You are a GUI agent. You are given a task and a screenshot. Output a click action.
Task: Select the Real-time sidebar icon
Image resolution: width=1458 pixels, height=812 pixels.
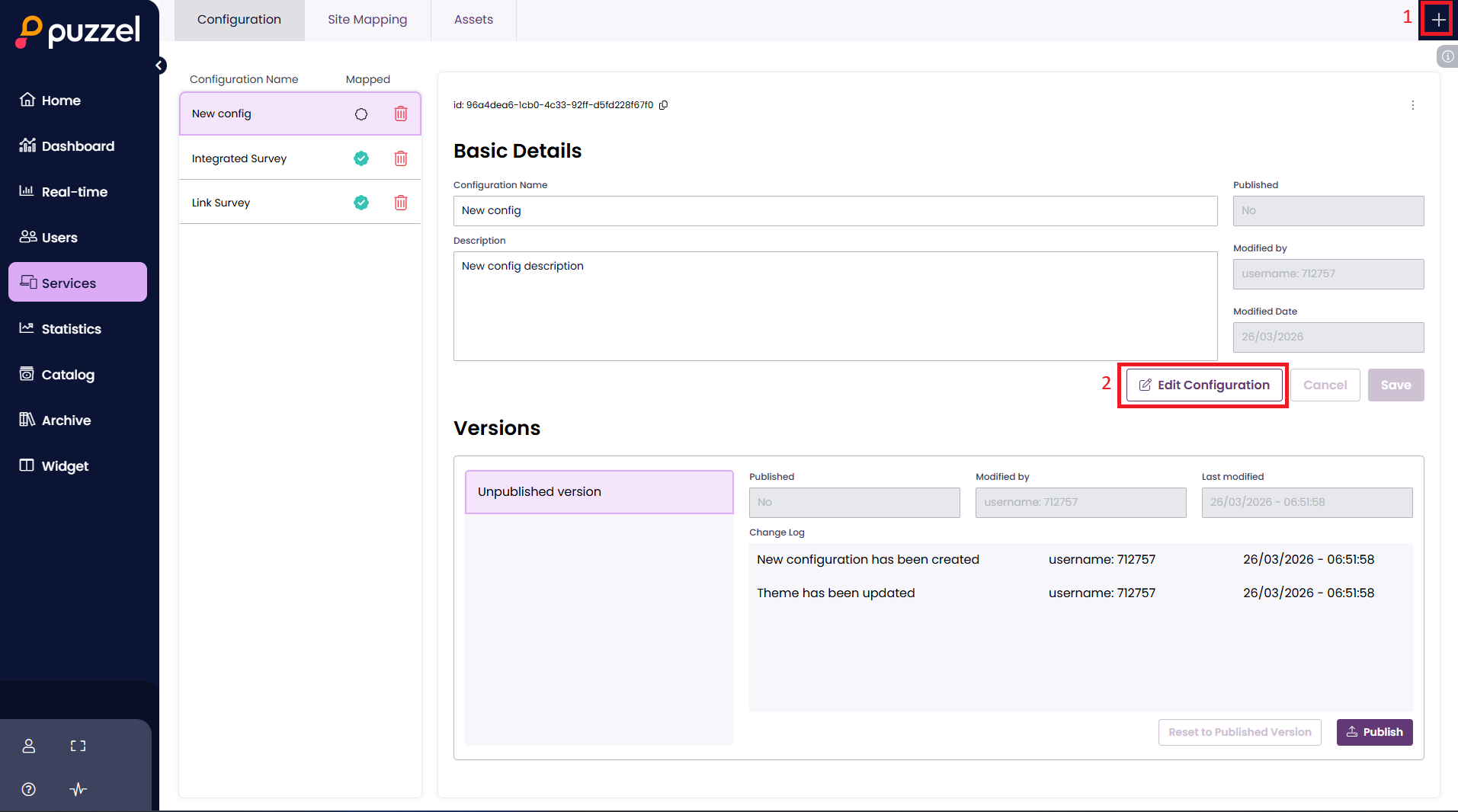27,191
